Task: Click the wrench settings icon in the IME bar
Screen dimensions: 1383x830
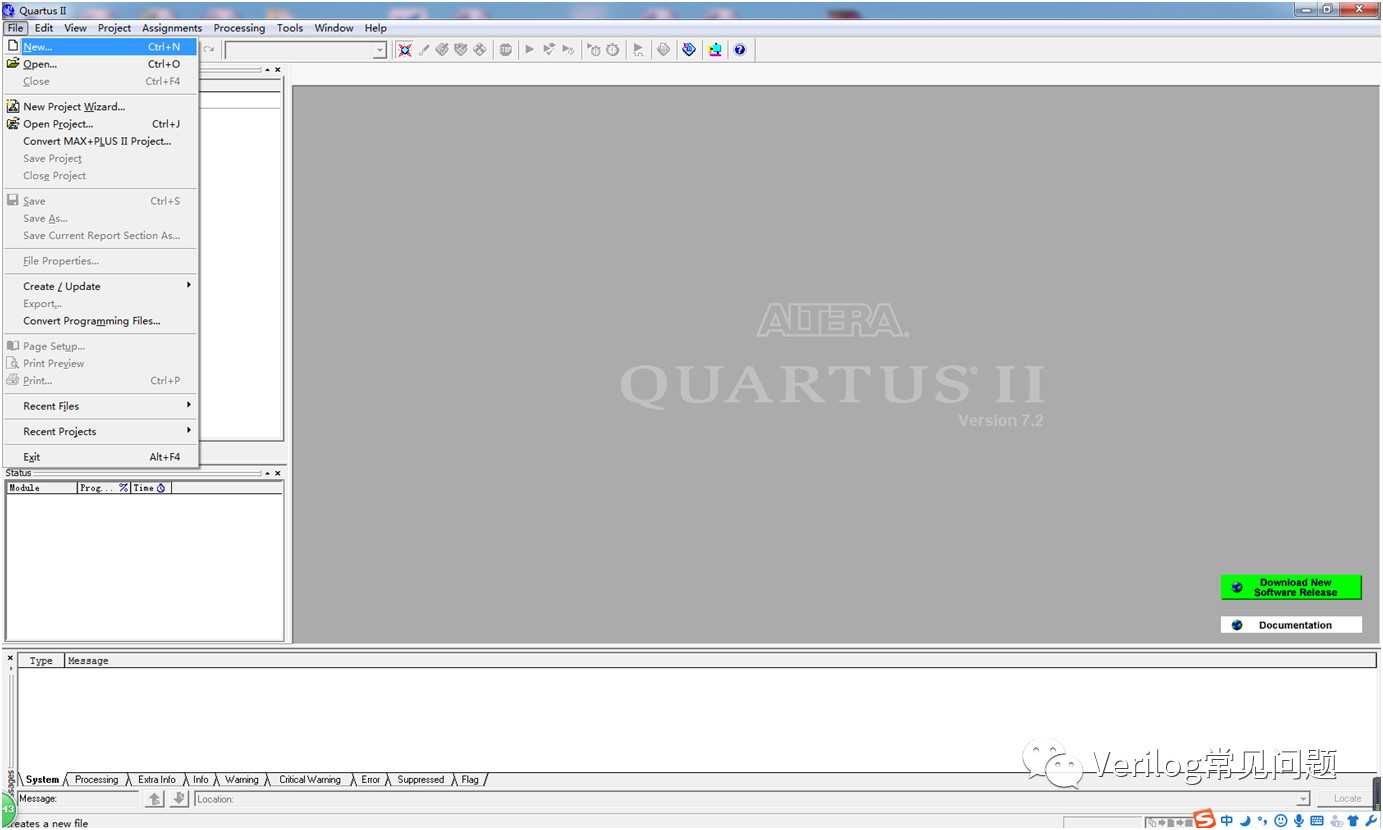Action: coord(1370,821)
